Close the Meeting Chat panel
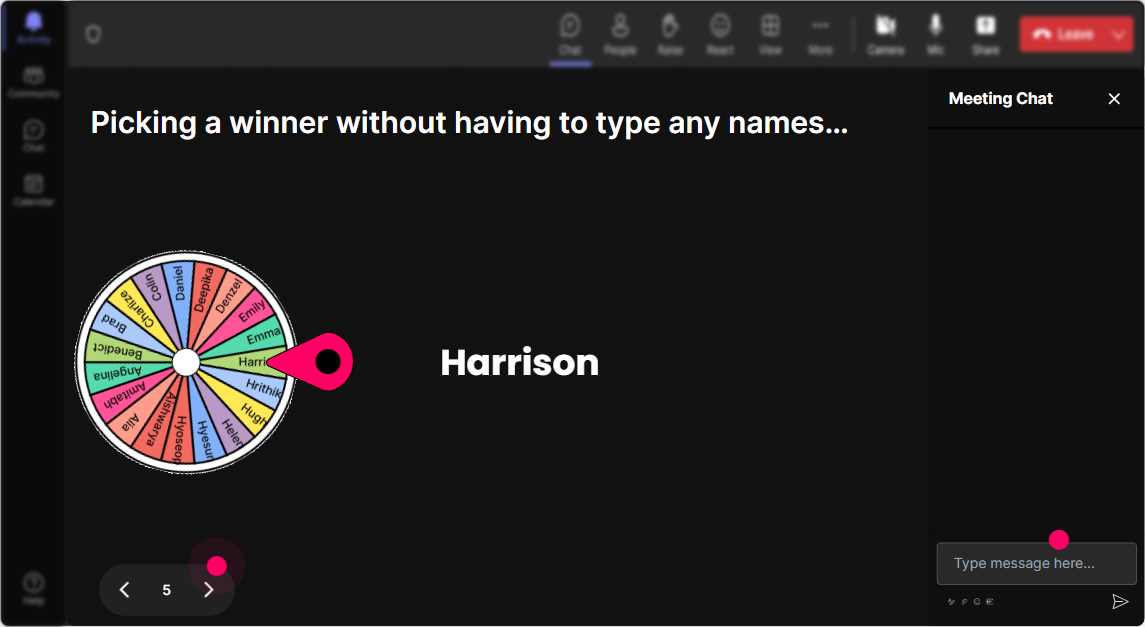1145x627 pixels. pos(1114,99)
